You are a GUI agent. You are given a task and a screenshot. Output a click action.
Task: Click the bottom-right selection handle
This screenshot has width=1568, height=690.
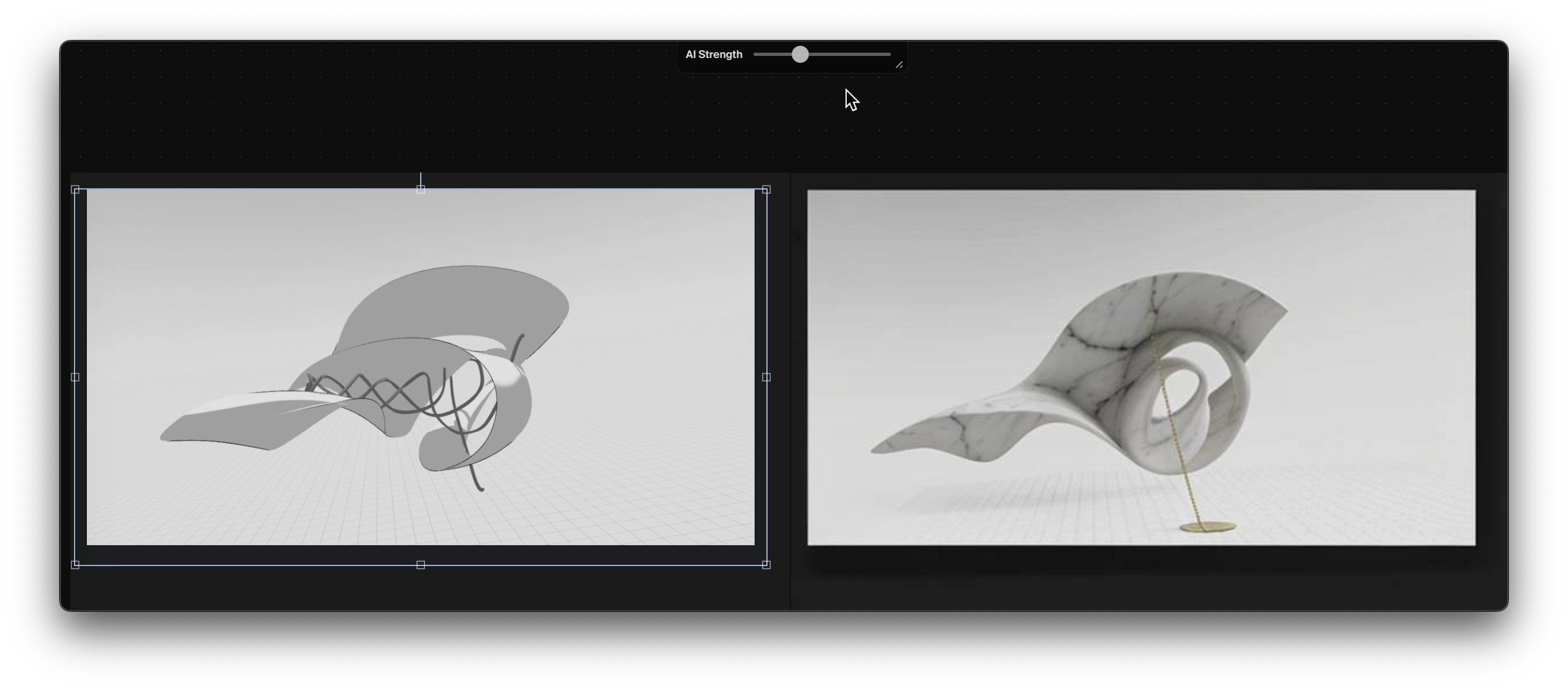pyautogui.click(x=766, y=565)
